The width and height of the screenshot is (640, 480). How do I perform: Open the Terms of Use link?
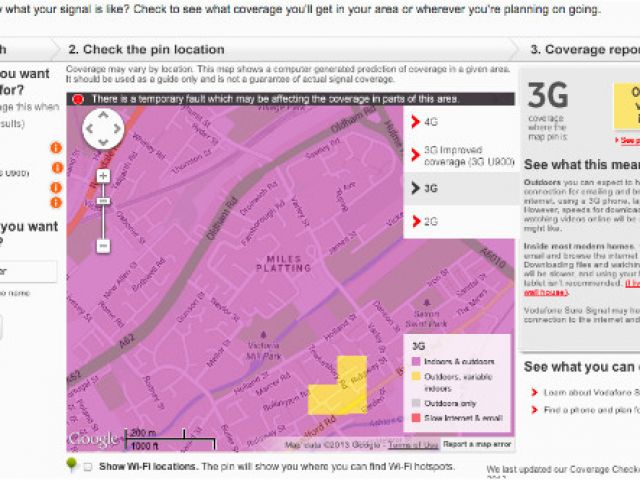(413, 444)
